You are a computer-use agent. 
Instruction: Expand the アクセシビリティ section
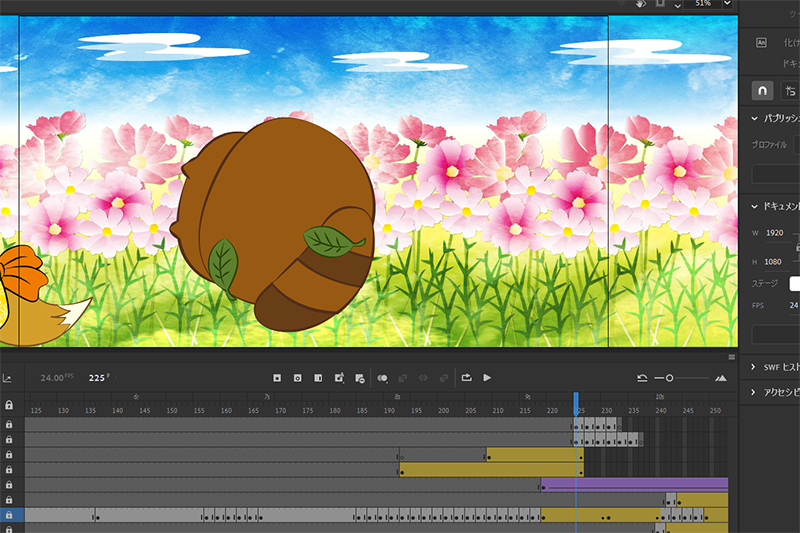[x=753, y=393]
